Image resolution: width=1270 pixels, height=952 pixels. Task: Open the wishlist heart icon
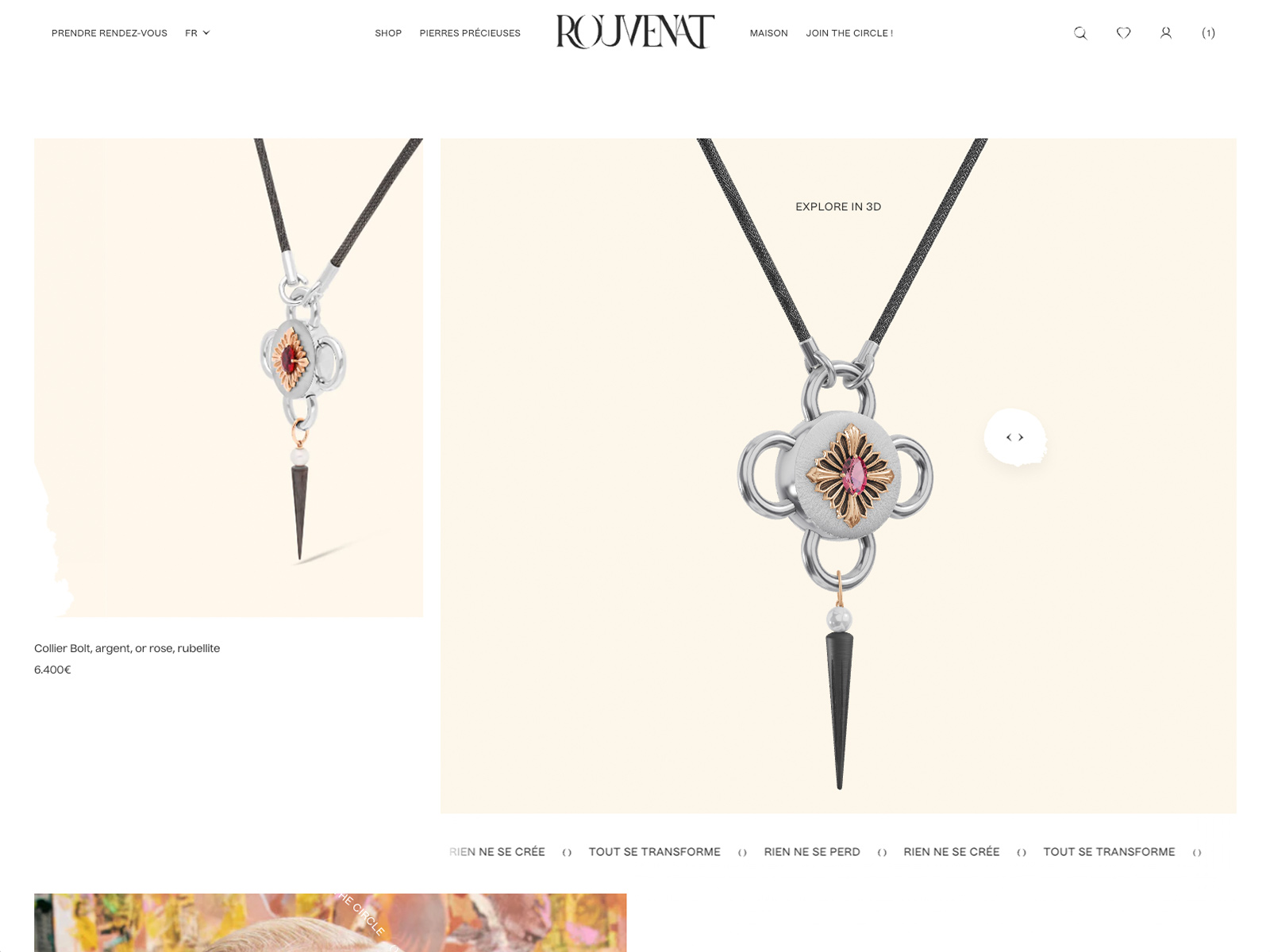(1123, 33)
